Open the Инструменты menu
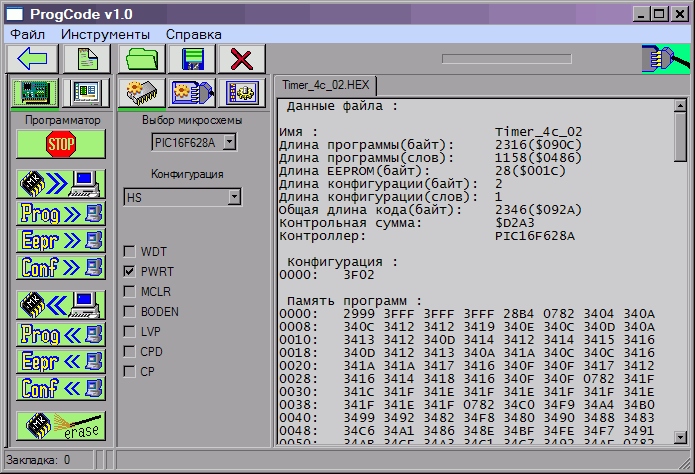The image size is (695, 474). (x=105, y=34)
